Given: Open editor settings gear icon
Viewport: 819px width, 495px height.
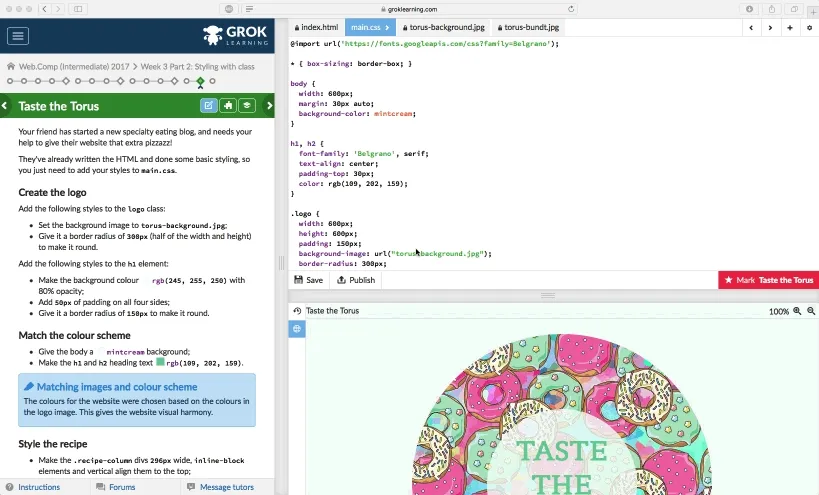Looking at the screenshot, I should (809, 28).
